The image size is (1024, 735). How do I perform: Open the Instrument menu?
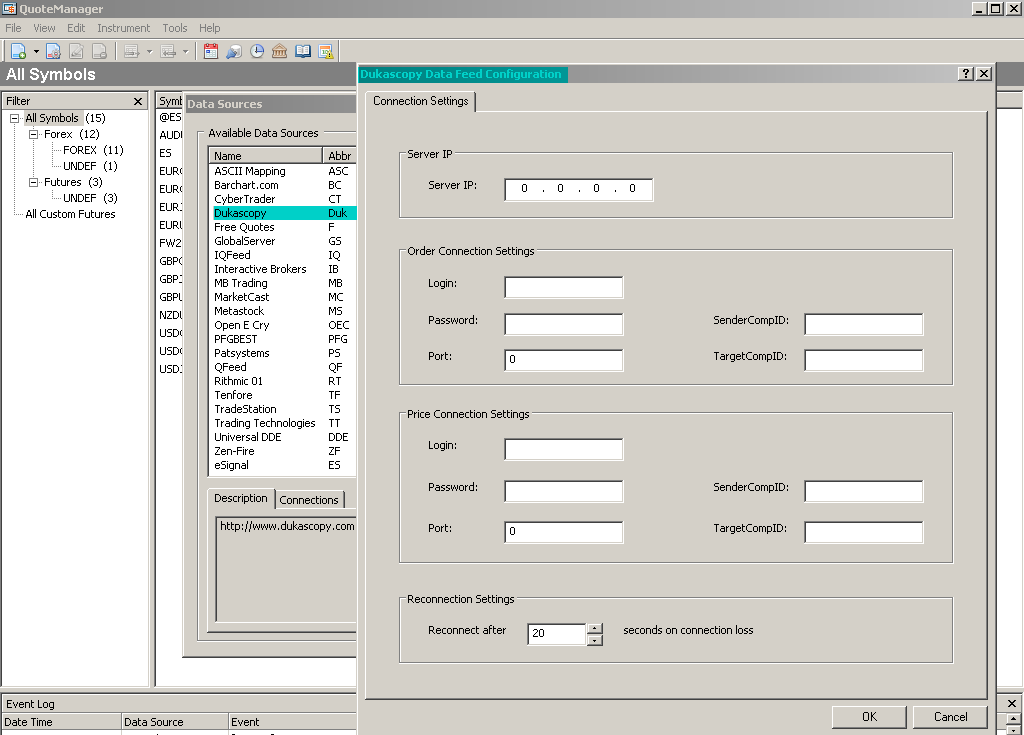coord(123,28)
